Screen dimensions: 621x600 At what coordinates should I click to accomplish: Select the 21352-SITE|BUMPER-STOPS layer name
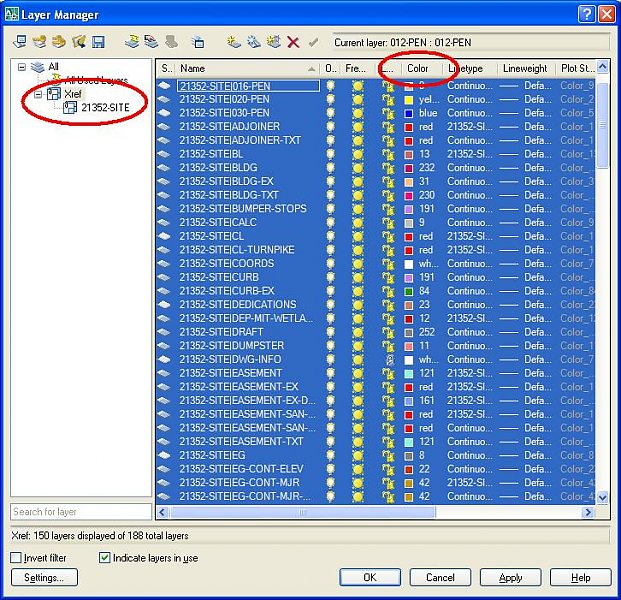pos(243,209)
